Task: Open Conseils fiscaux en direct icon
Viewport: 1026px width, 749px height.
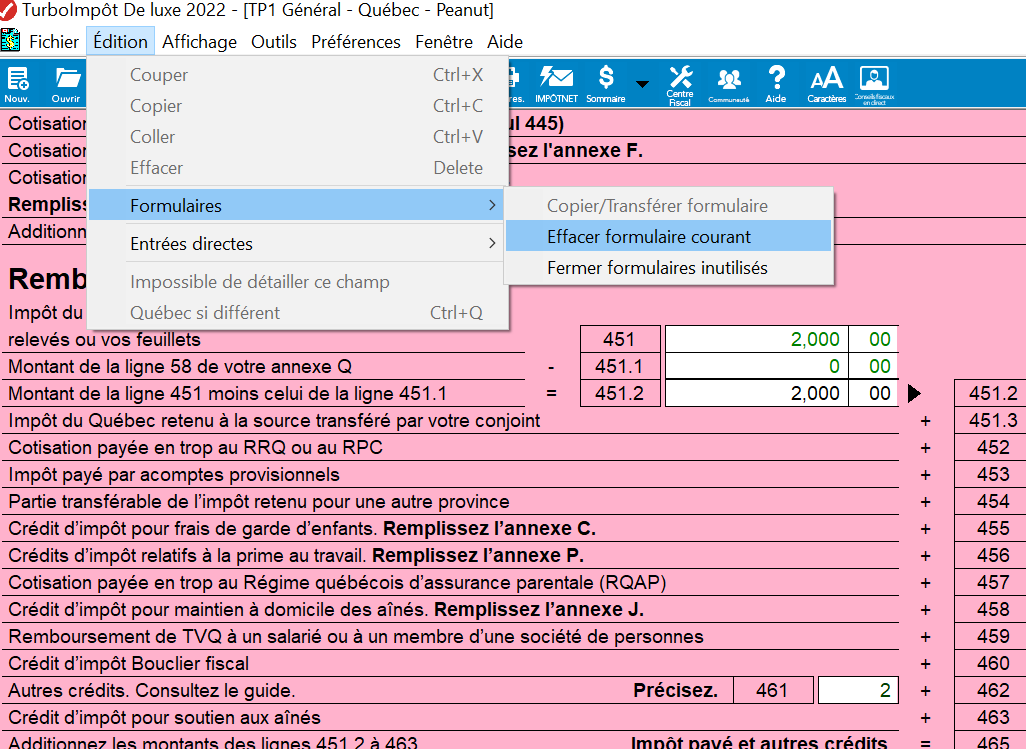Action: pyautogui.click(x=874, y=83)
